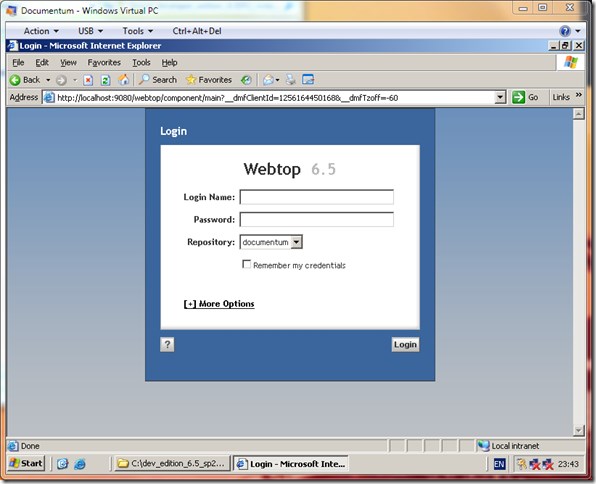This screenshot has width=596, height=484.
Task: Click the Local intranet zone icon
Action: tap(483, 446)
